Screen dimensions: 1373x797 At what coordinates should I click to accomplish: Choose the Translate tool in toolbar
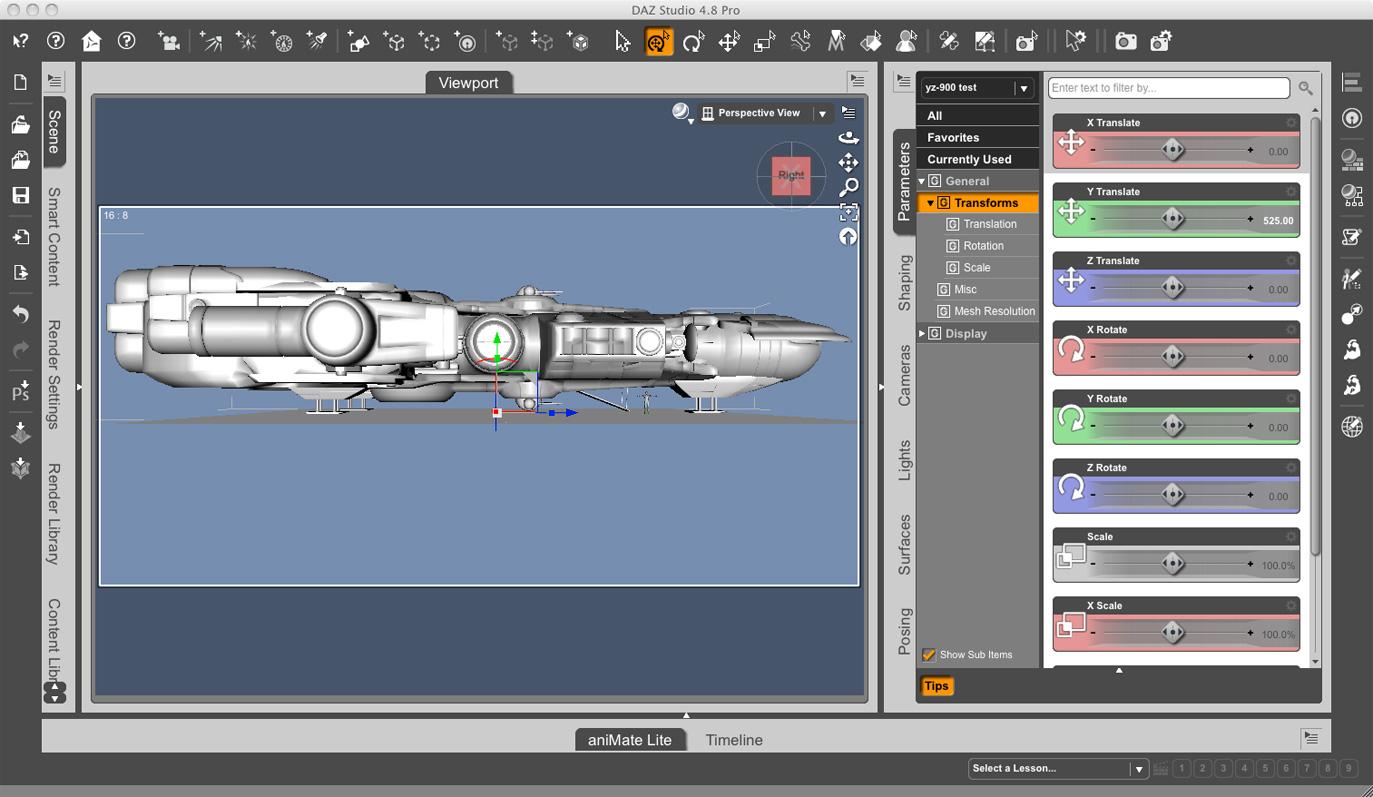point(729,41)
